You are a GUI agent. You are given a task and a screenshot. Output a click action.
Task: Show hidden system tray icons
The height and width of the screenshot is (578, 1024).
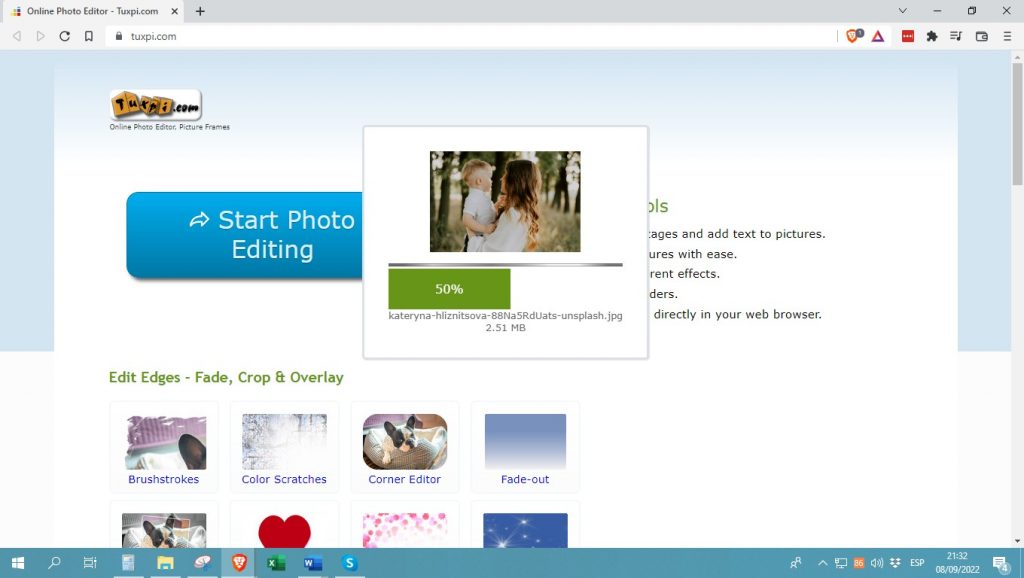click(822, 563)
